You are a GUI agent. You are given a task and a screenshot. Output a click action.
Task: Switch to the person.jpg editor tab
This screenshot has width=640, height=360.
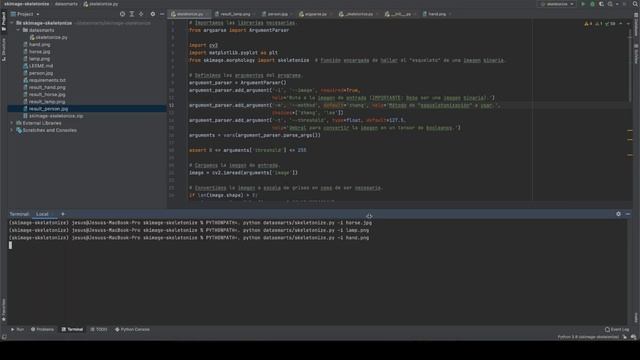(277, 14)
